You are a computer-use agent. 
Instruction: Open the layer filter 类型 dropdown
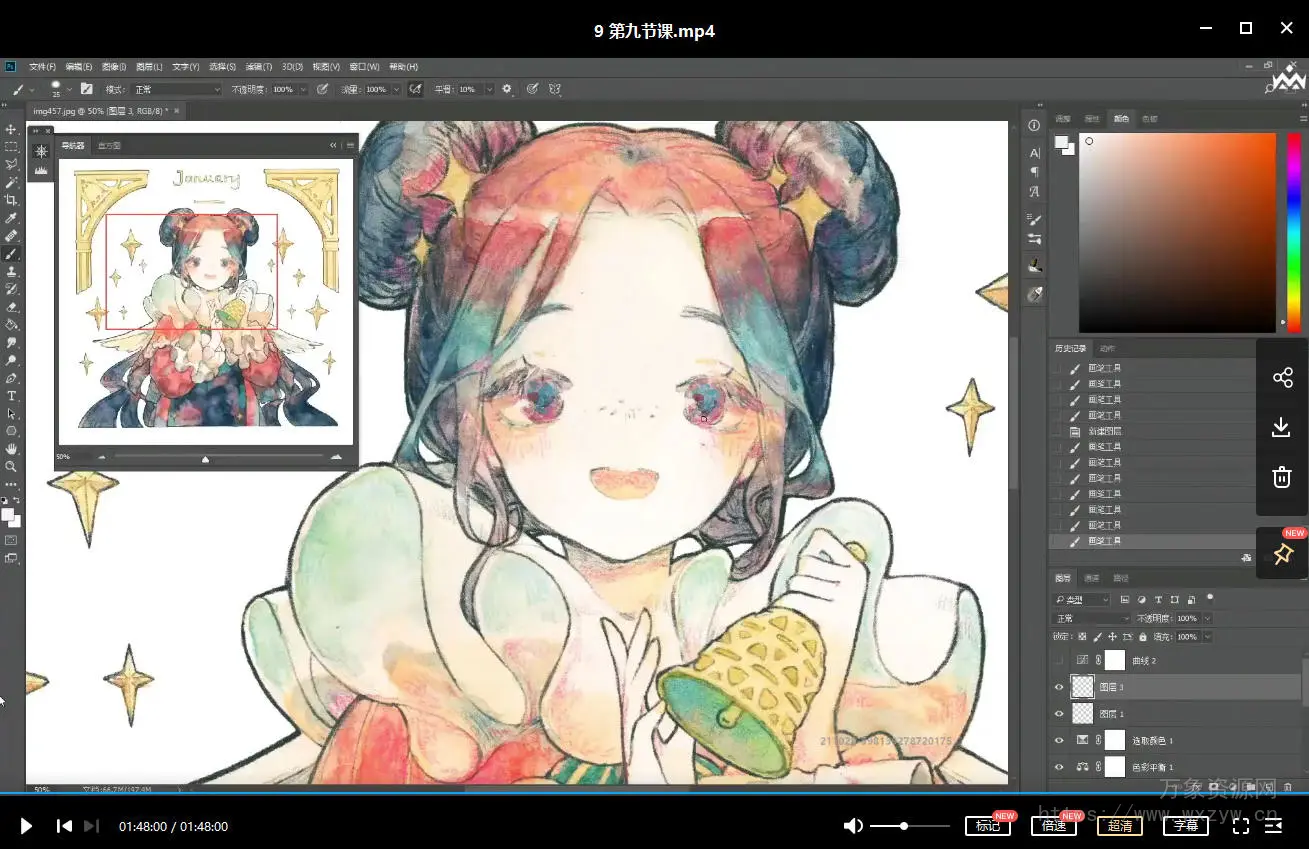point(1082,600)
